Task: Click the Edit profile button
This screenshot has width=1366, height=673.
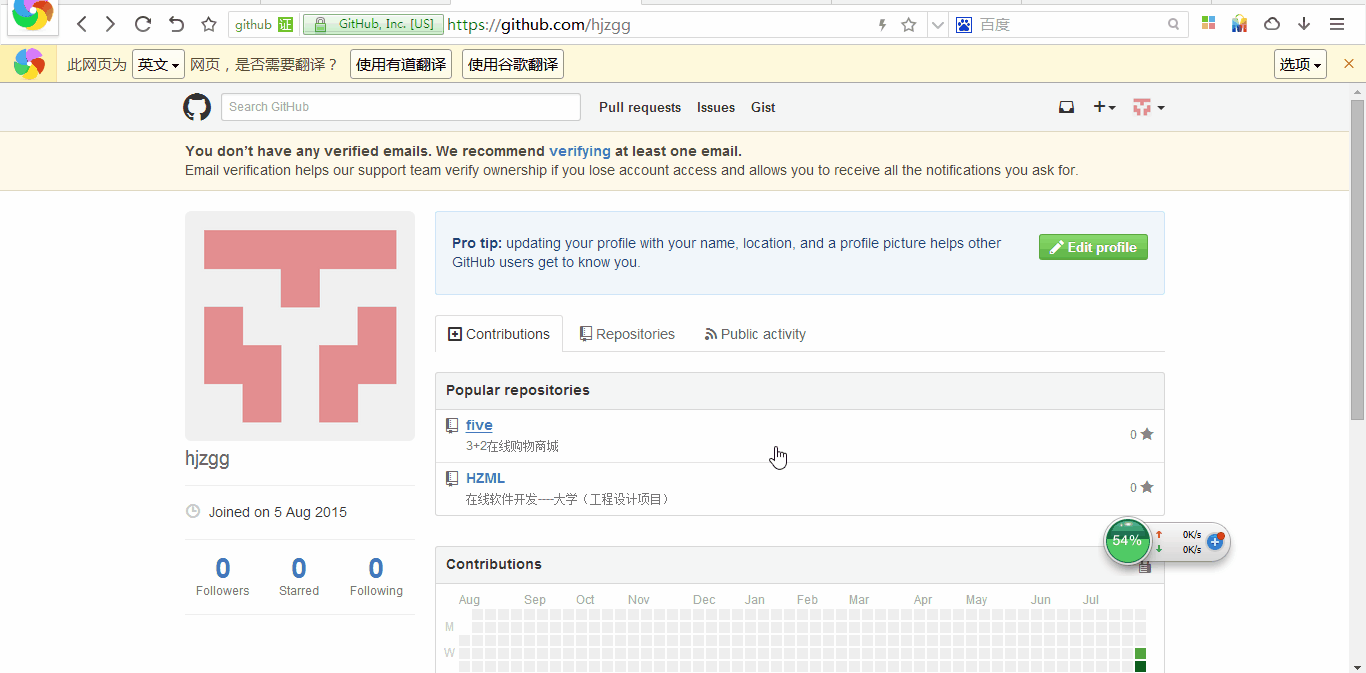Action: [x=1093, y=247]
